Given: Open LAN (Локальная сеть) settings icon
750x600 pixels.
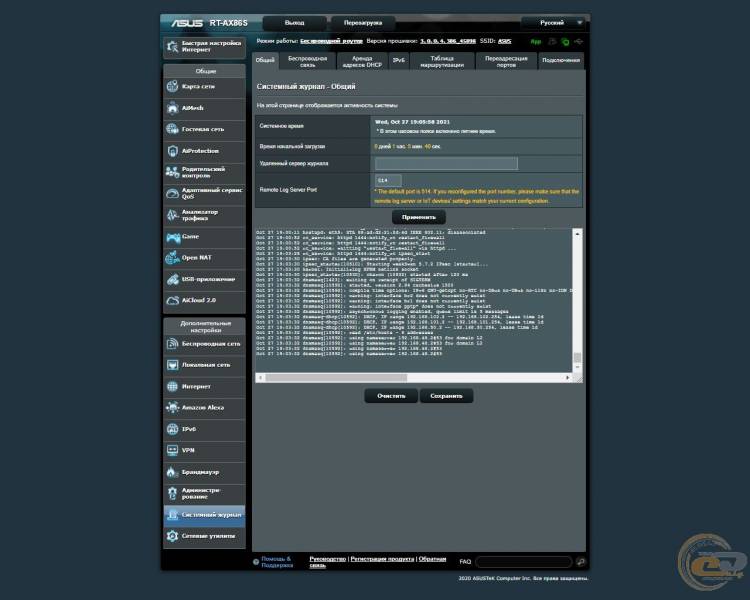Looking at the screenshot, I should pos(172,365).
